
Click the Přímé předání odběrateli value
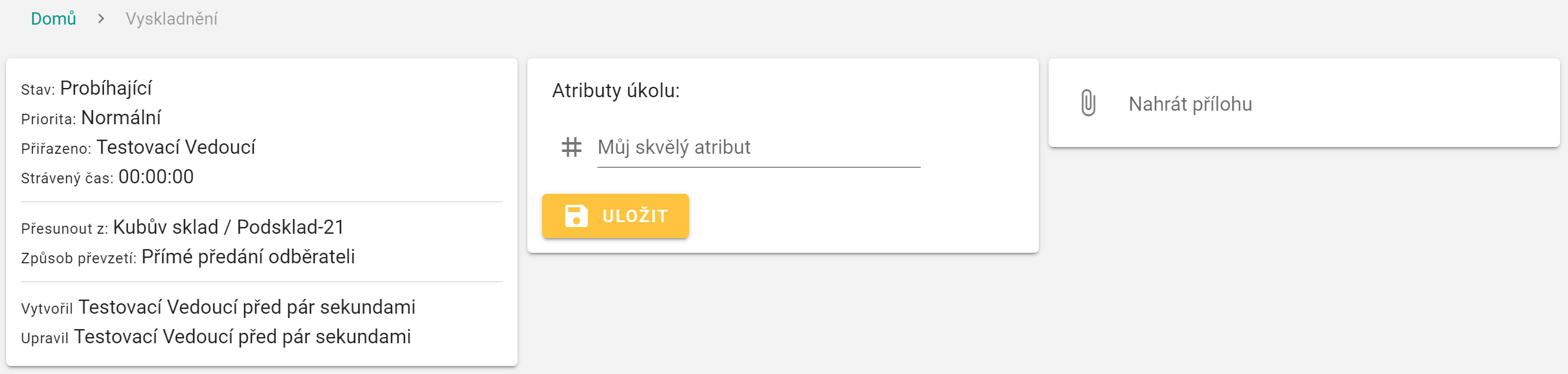click(x=248, y=257)
